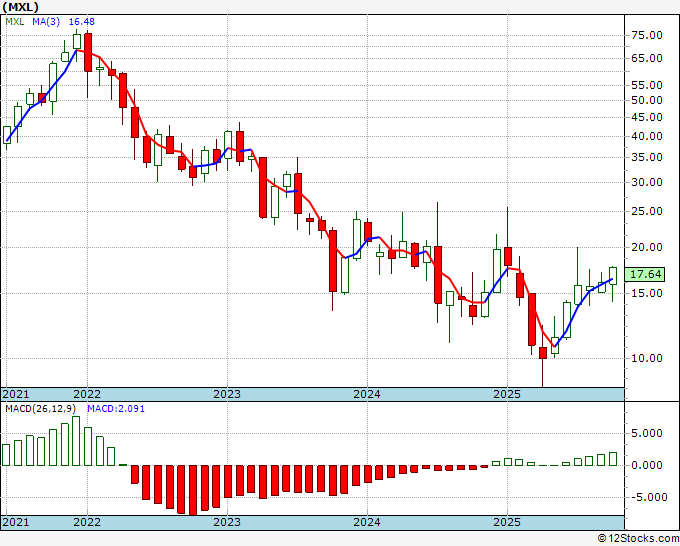
Task: Click the 10.00 price axis label
Action: pyautogui.click(x=647, y=358)
